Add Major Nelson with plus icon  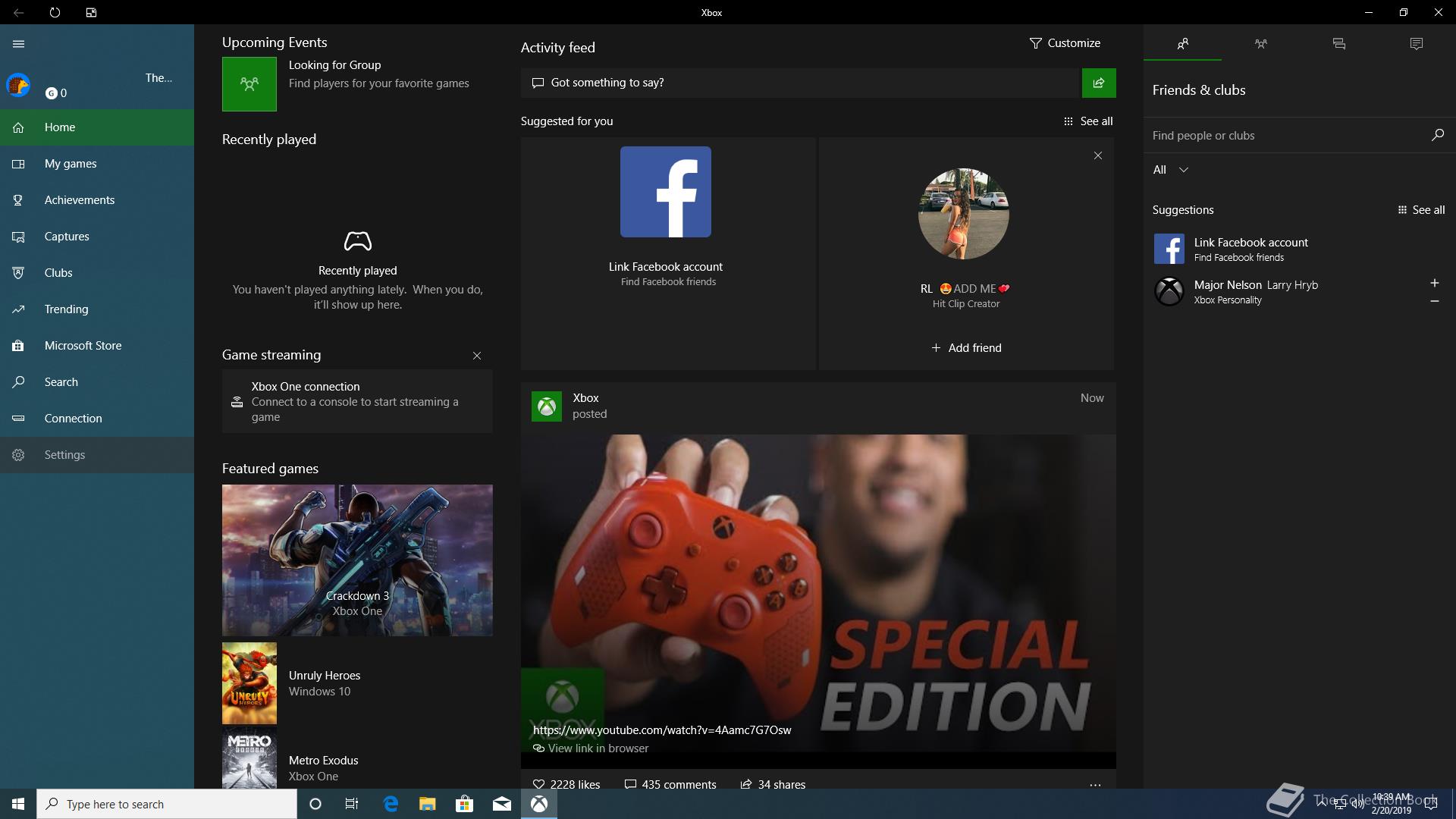(x=1435, y=283)
